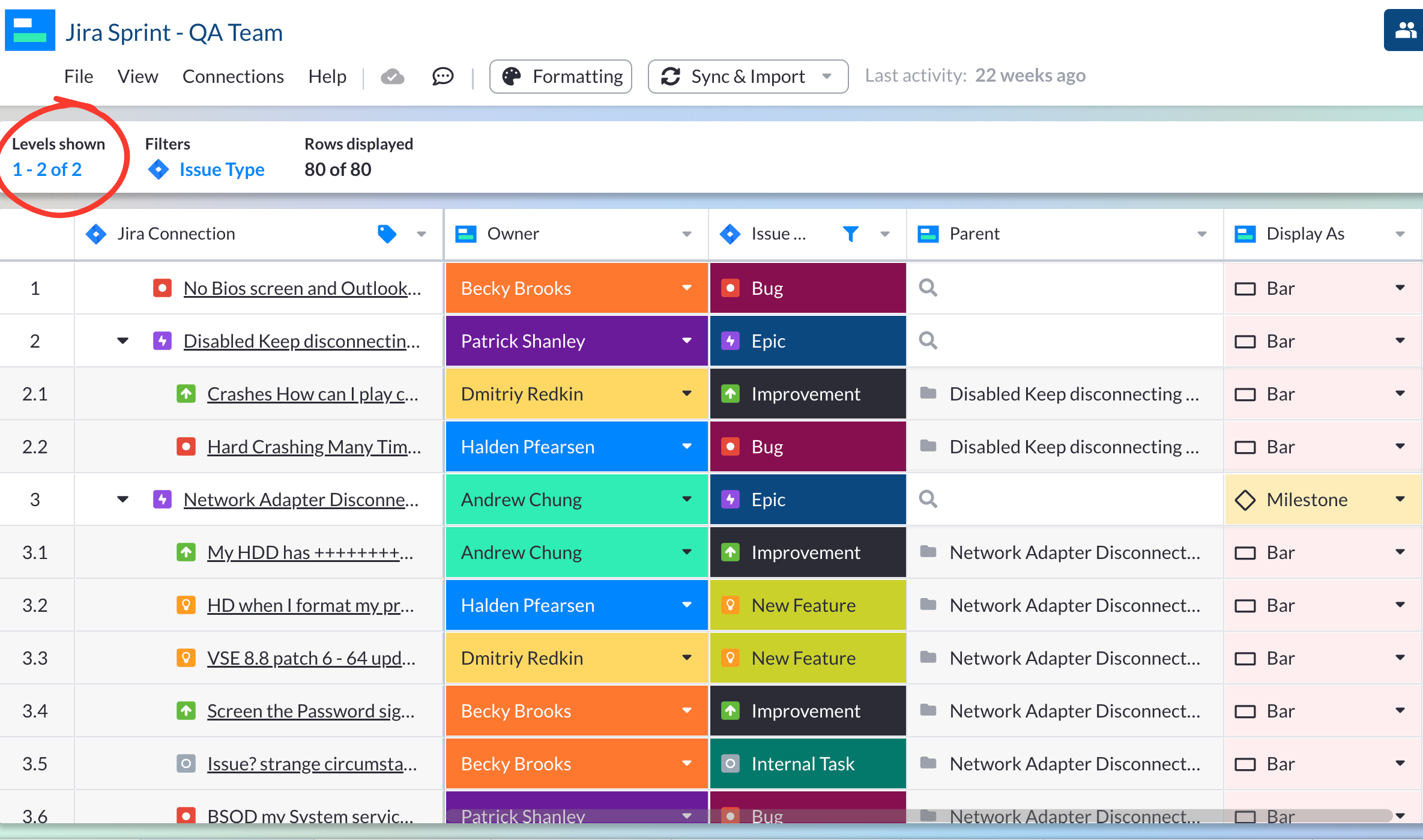
Task: Click row number 2.1 cell
Action: pyautogui.click(x=36, y=394)
